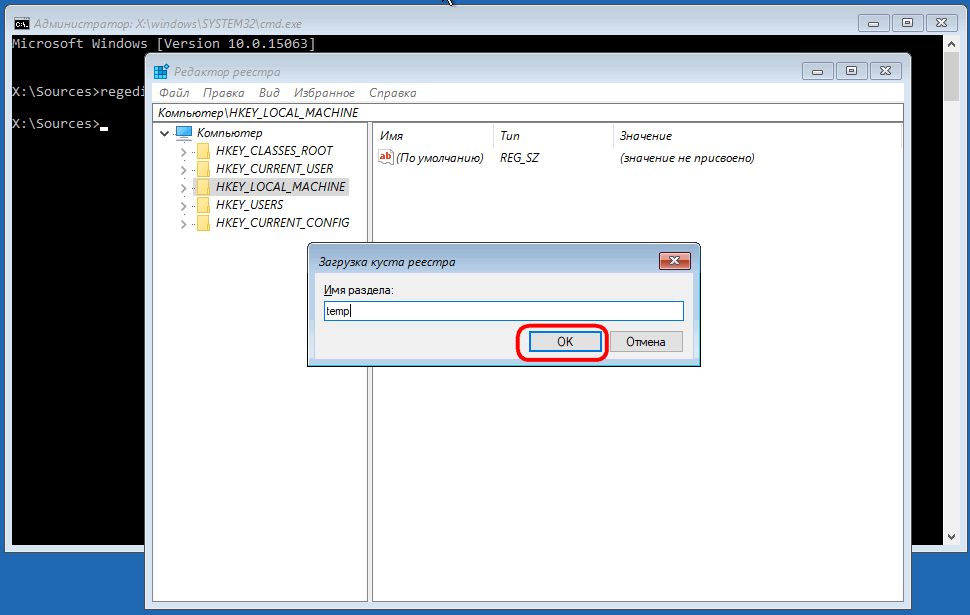The image size is (970, 615).
Task: Confirm the hive load dialog with OK
Action: pyautogui.click(x=565, y=342)
